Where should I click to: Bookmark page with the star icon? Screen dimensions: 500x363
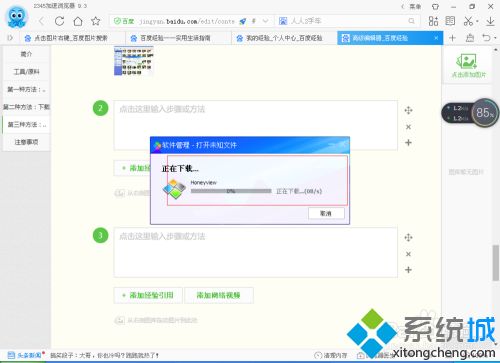(x=96, y=21)
